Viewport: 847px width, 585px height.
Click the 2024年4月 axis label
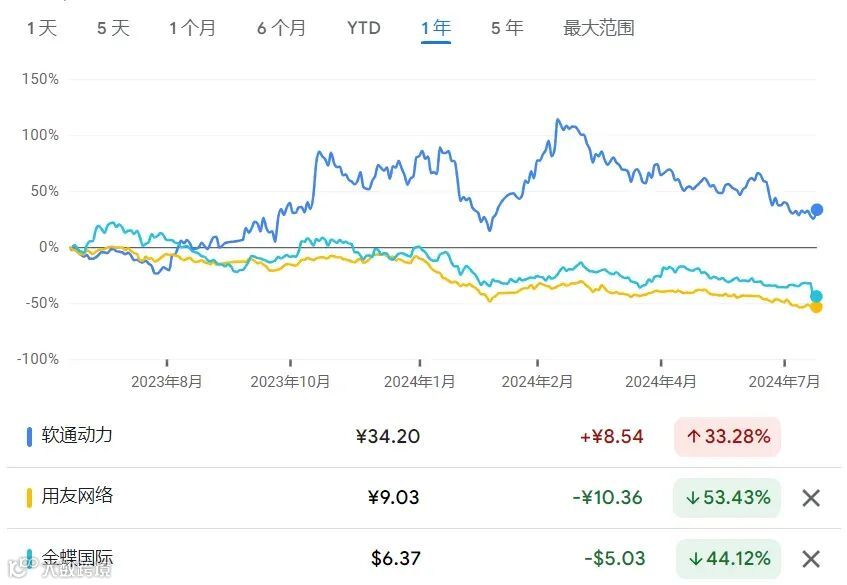(x=661, y=382)
